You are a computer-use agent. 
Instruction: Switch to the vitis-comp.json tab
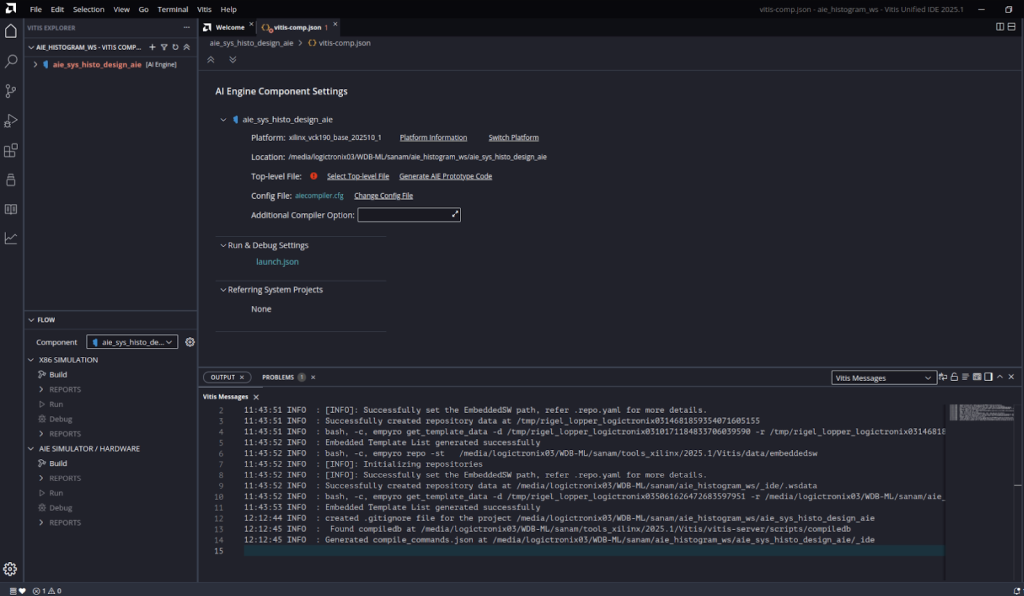click(x=298, y=27)
